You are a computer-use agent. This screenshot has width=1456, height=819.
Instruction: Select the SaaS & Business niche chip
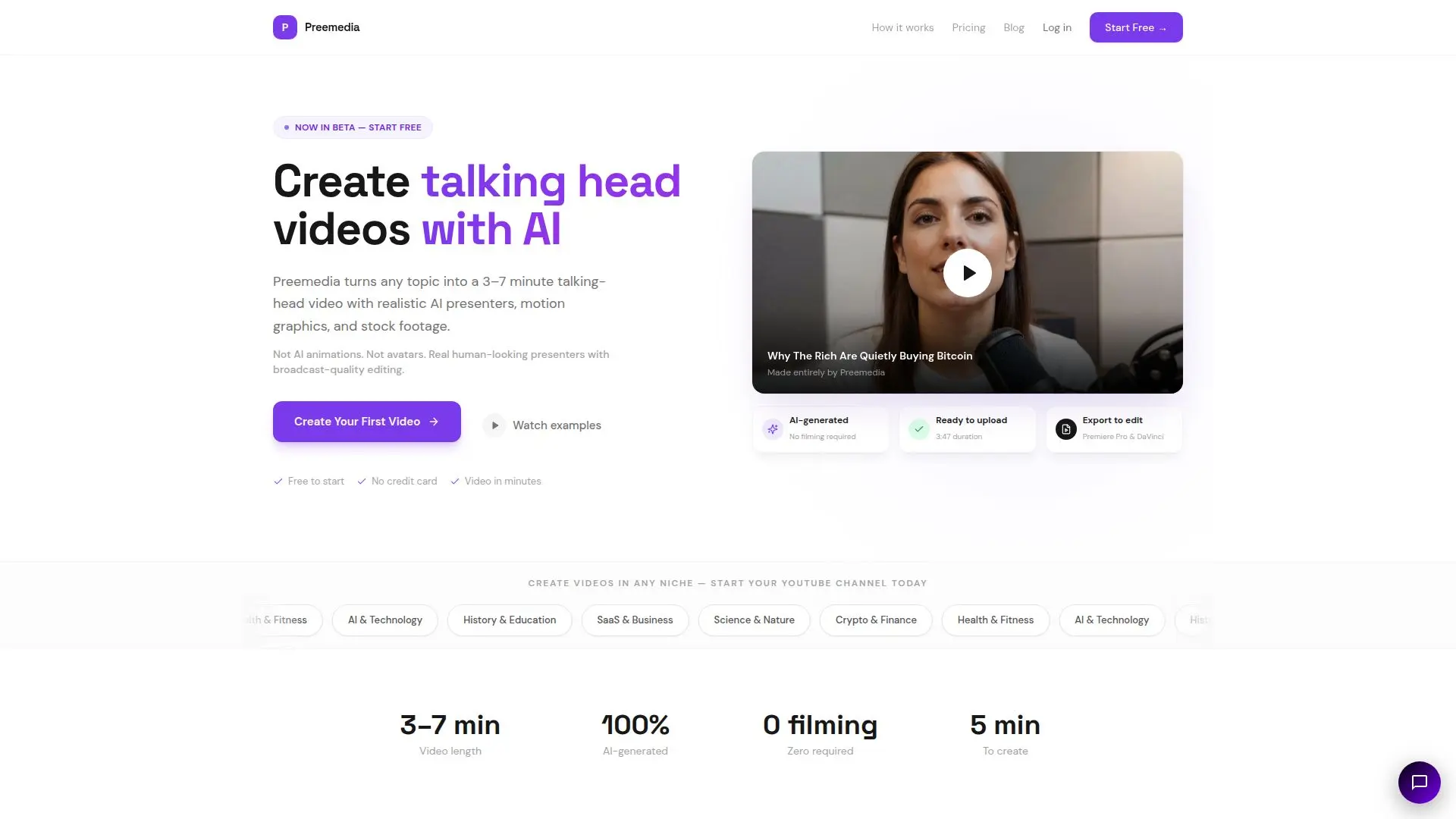tap(635, 620)
